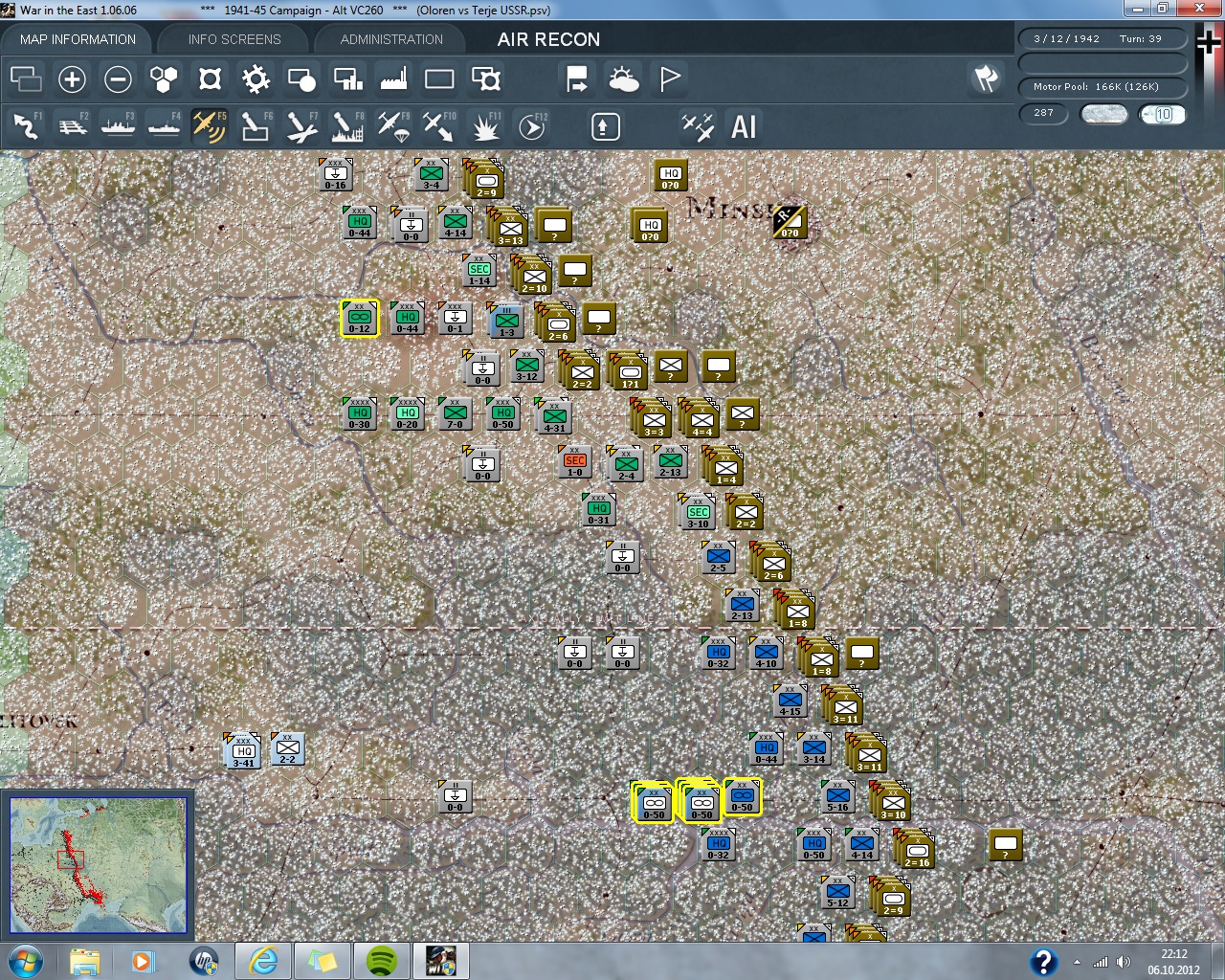This screenshot has width=1225, height=980.
Task: Click the double flags icon near date panel
Action: [x=986, y=78]
